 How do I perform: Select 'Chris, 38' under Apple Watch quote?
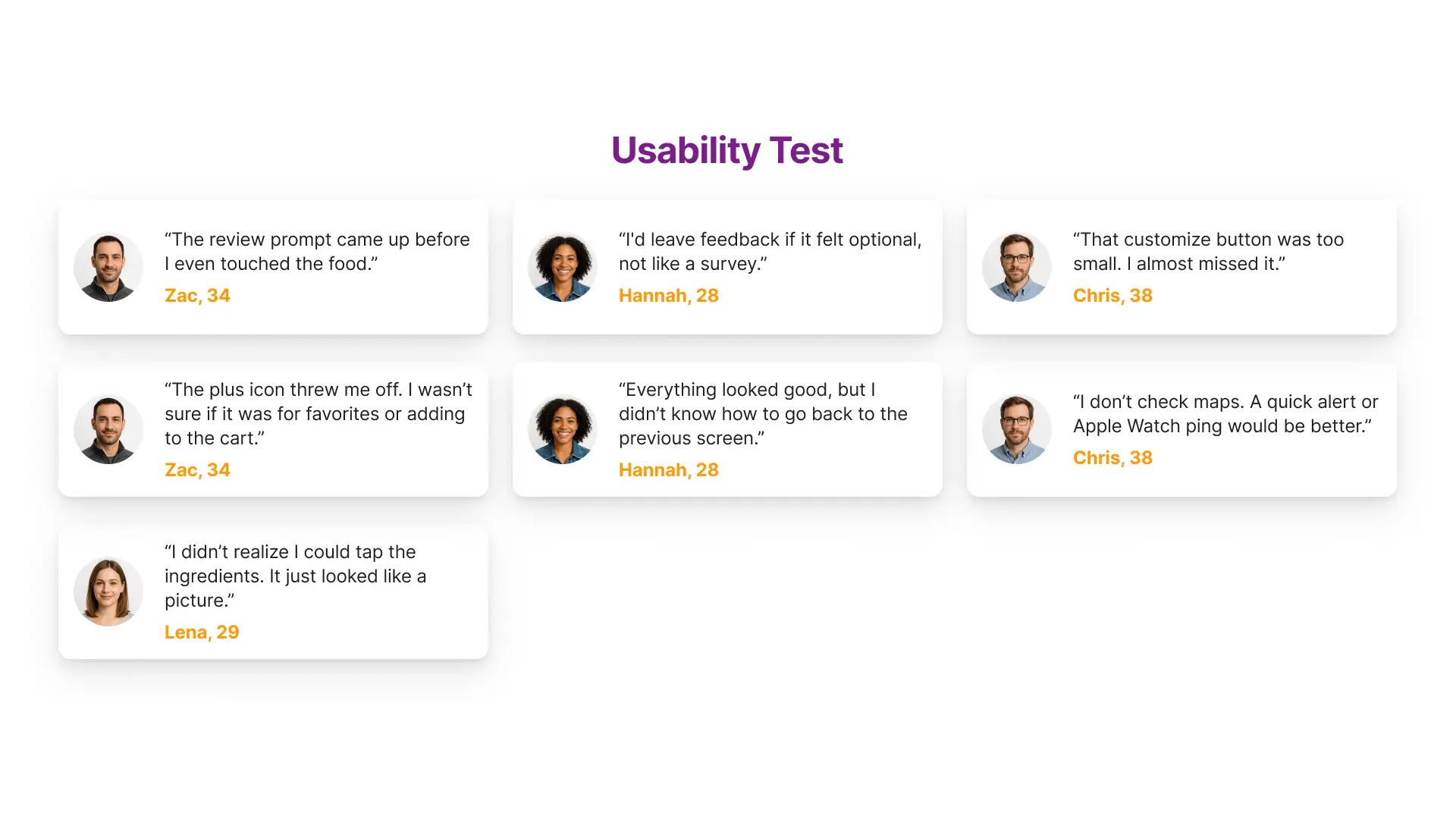click(x=1112, y=458)
